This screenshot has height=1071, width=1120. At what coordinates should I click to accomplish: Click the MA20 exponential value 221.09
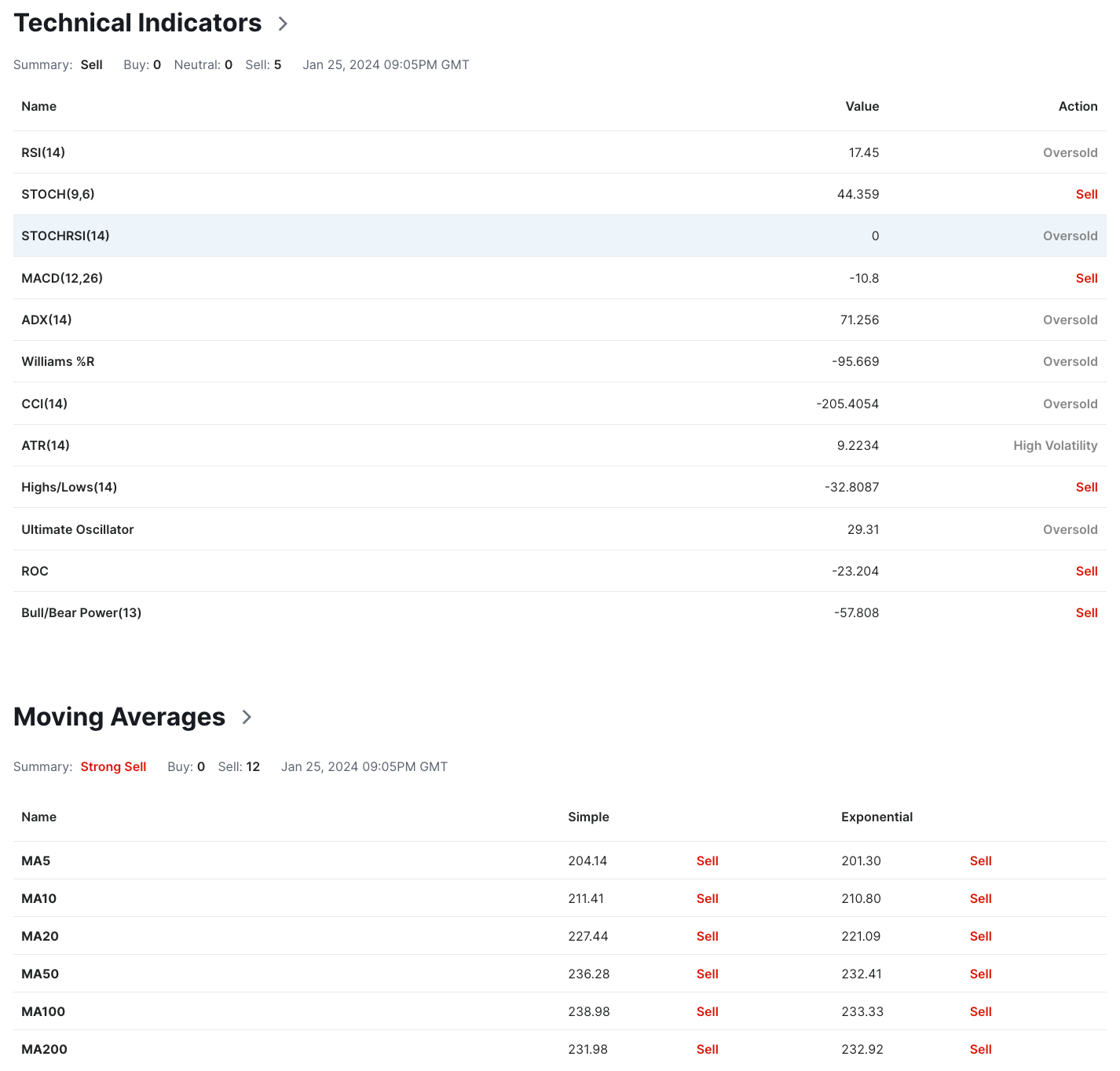pyautogui.click(x=862, y=936)
